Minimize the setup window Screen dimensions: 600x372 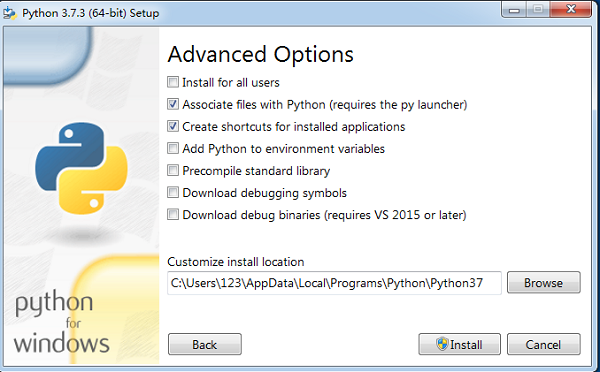(x=514, y=10)
